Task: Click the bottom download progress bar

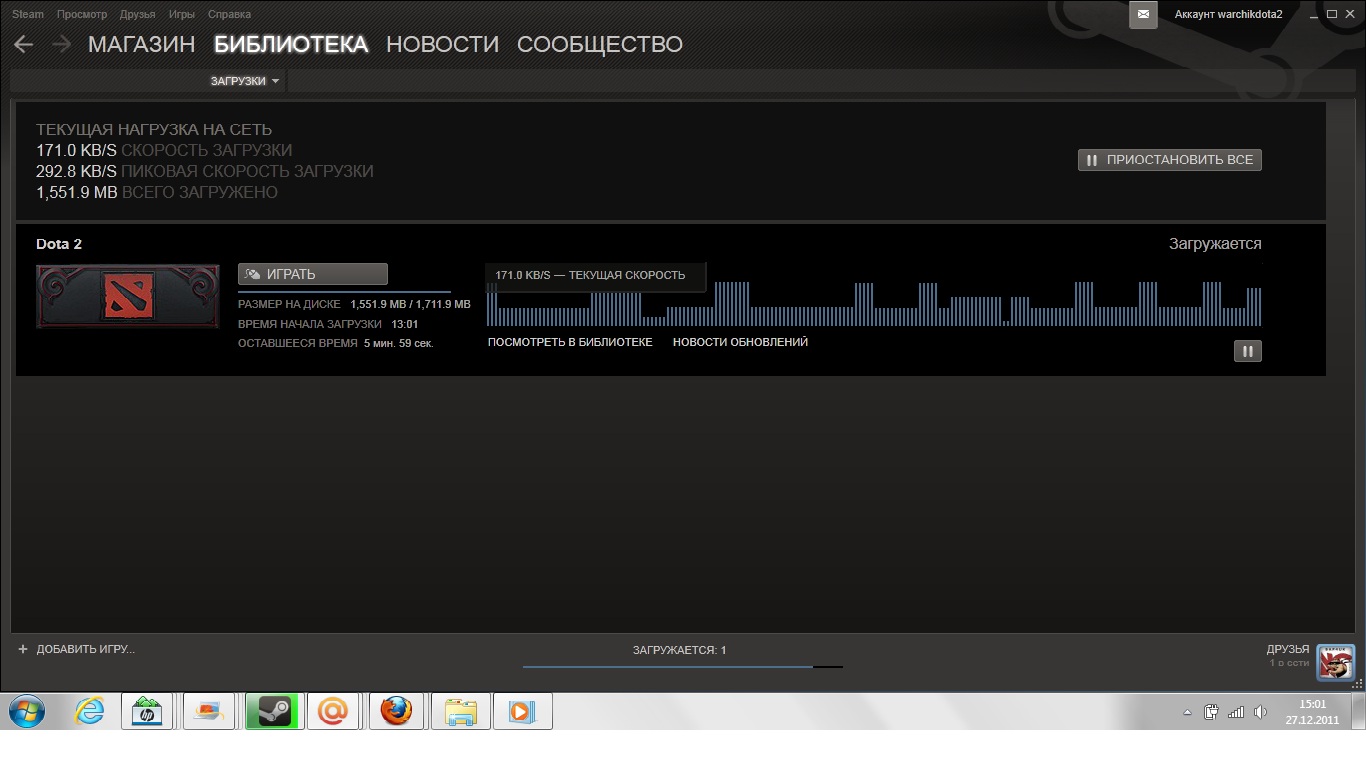Action: click(683, 666)
